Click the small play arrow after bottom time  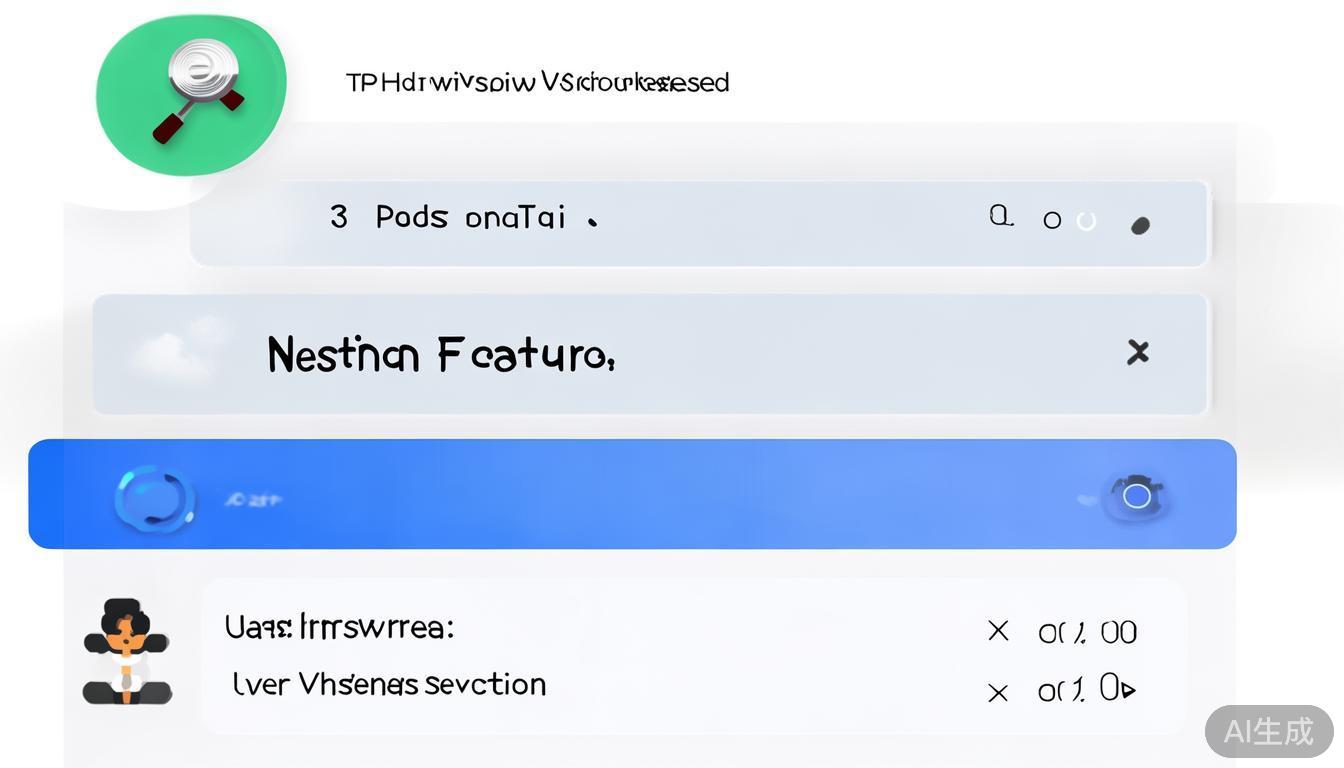coord(1129,690)
